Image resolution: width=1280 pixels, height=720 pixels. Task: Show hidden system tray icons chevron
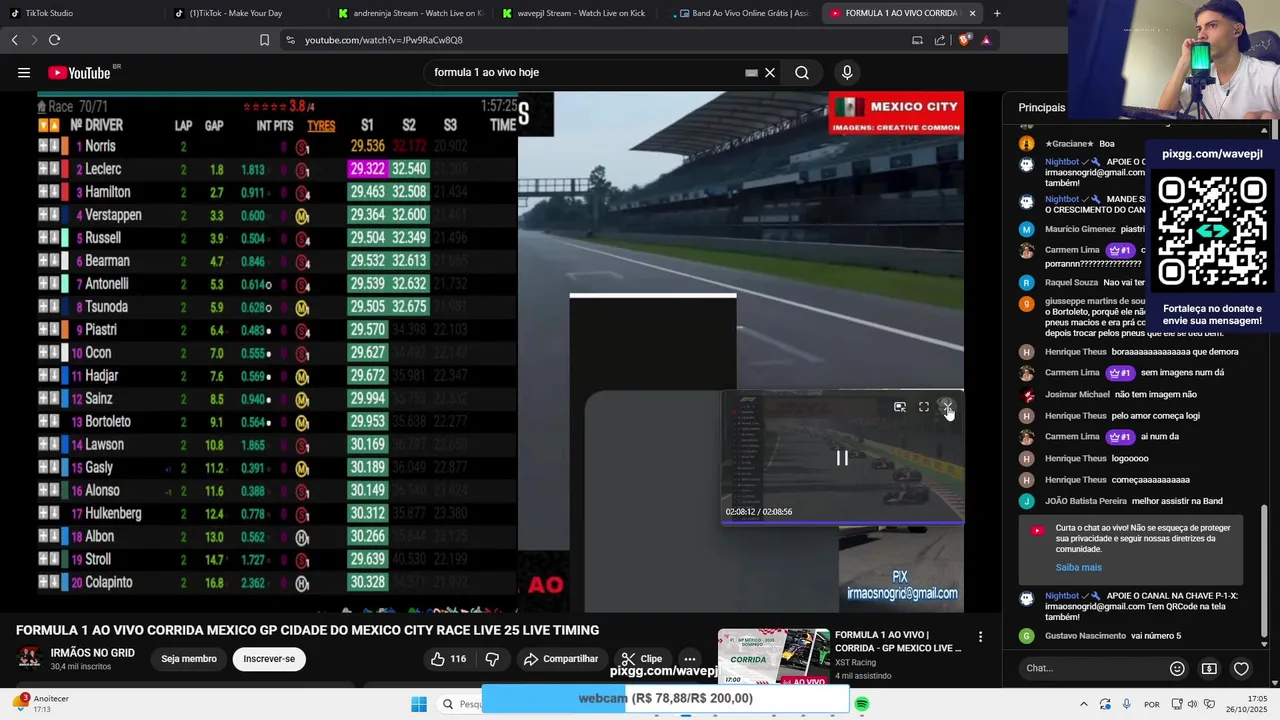1083,704
